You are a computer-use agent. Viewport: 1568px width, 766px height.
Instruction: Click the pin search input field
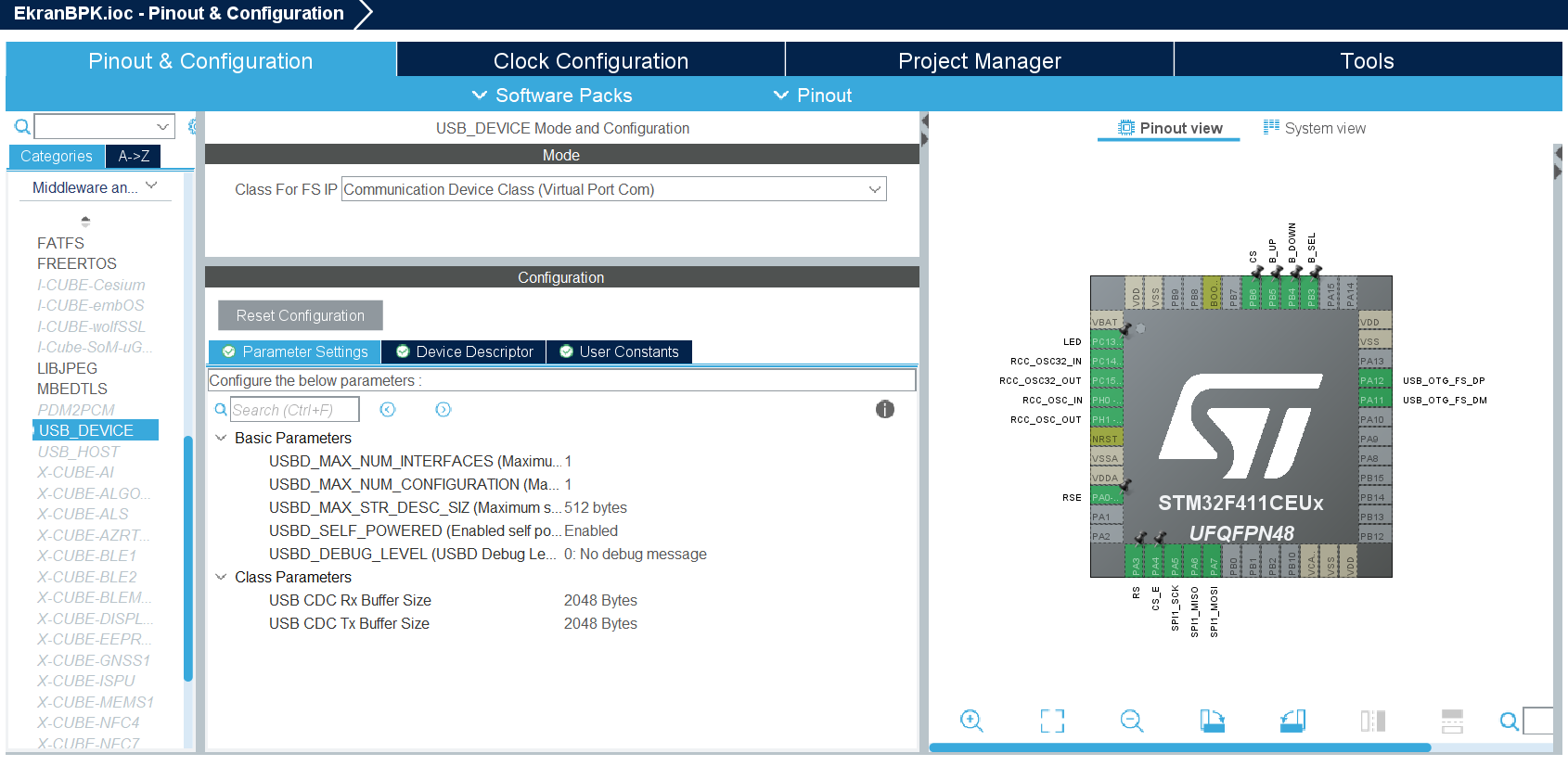click(1537, 721)
